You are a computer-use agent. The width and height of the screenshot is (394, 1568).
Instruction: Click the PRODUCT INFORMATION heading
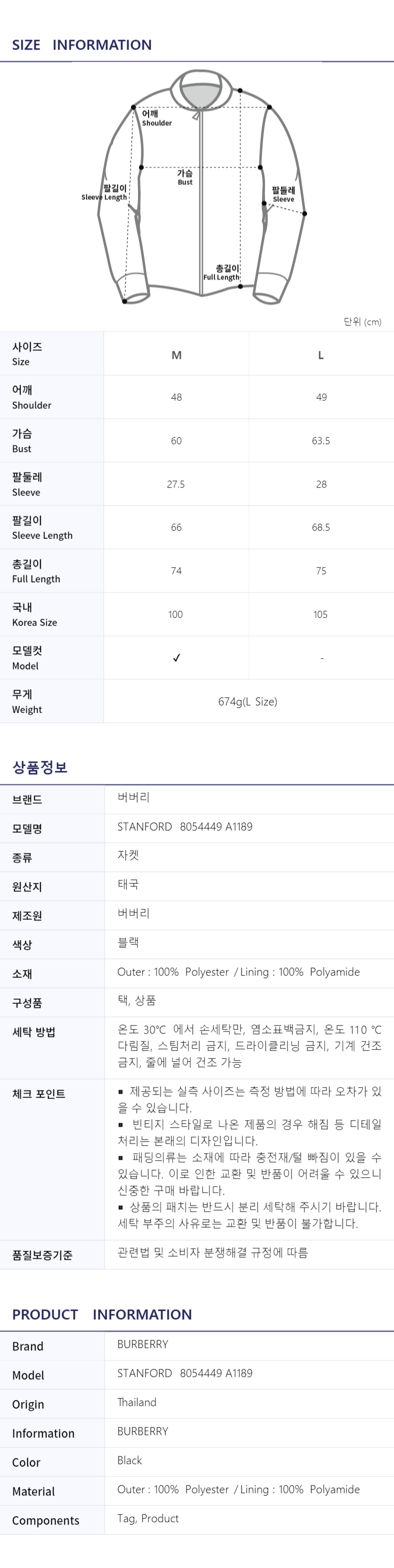tap(102, 1314)
